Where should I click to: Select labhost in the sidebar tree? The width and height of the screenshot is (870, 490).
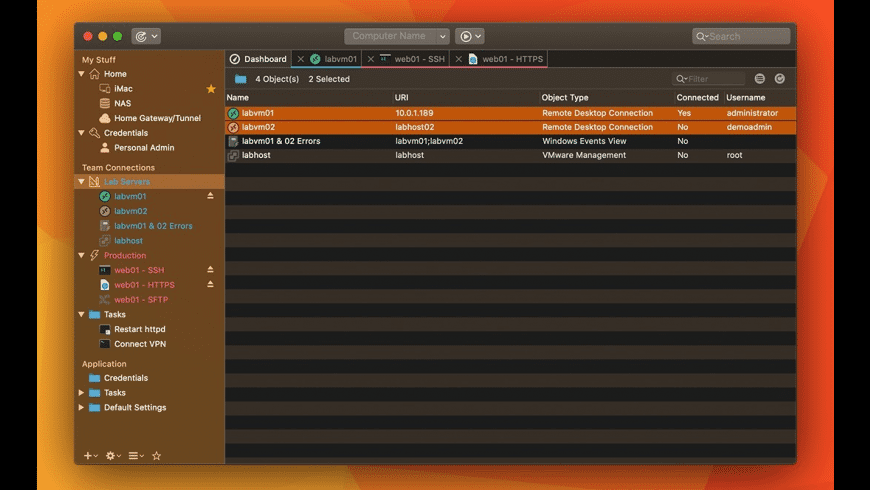[x=128, y=241]
